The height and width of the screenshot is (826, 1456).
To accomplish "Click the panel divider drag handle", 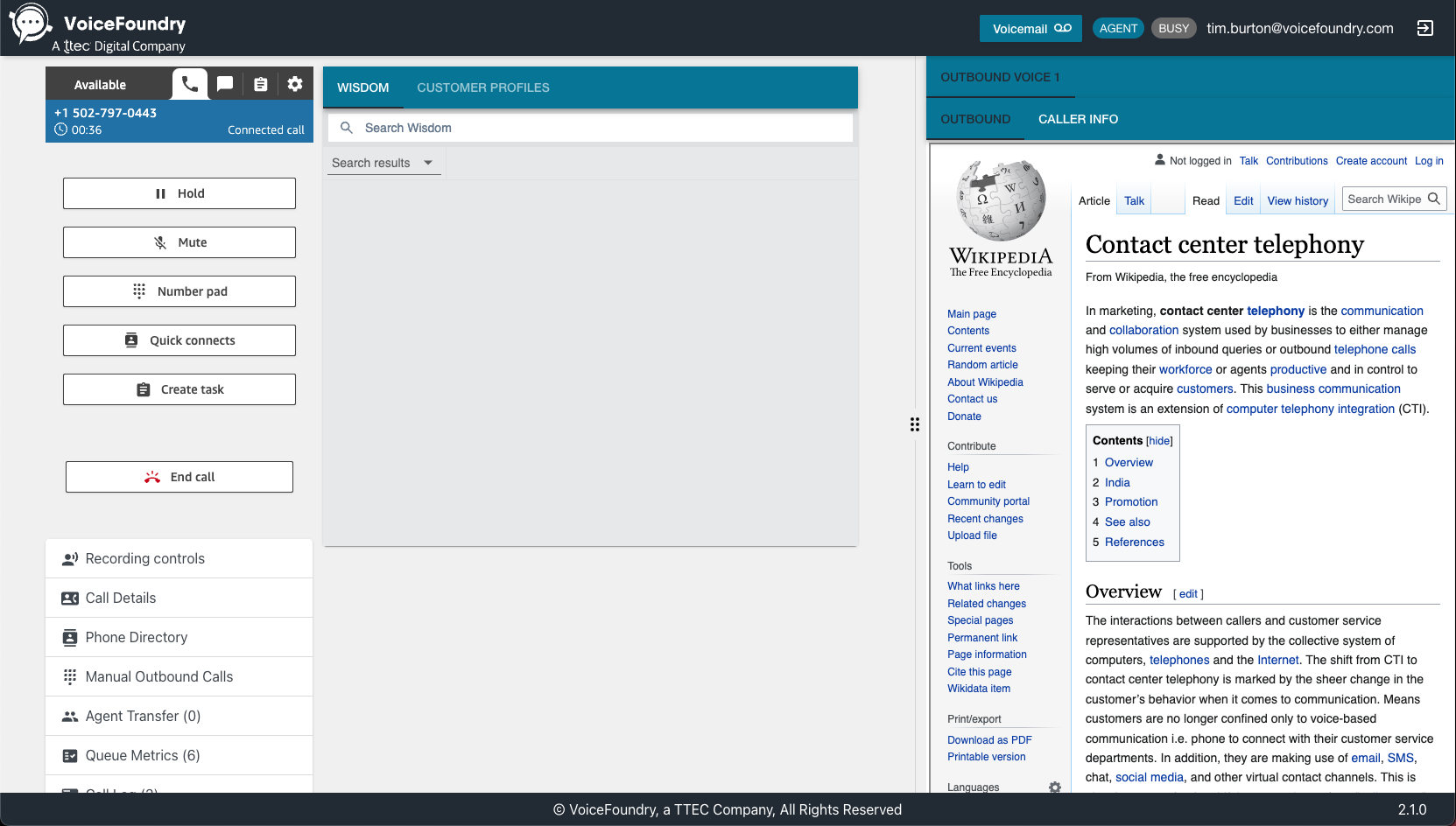I will point(915,424).
